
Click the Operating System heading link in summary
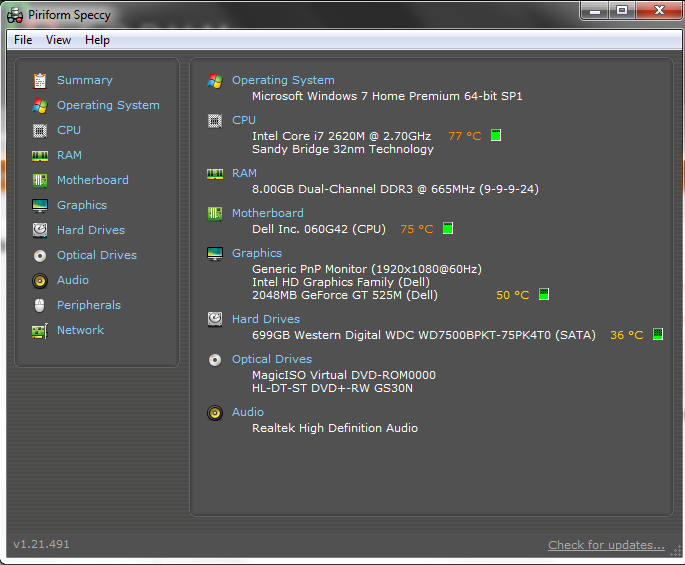pyautogui.click(x=283, y=80)
